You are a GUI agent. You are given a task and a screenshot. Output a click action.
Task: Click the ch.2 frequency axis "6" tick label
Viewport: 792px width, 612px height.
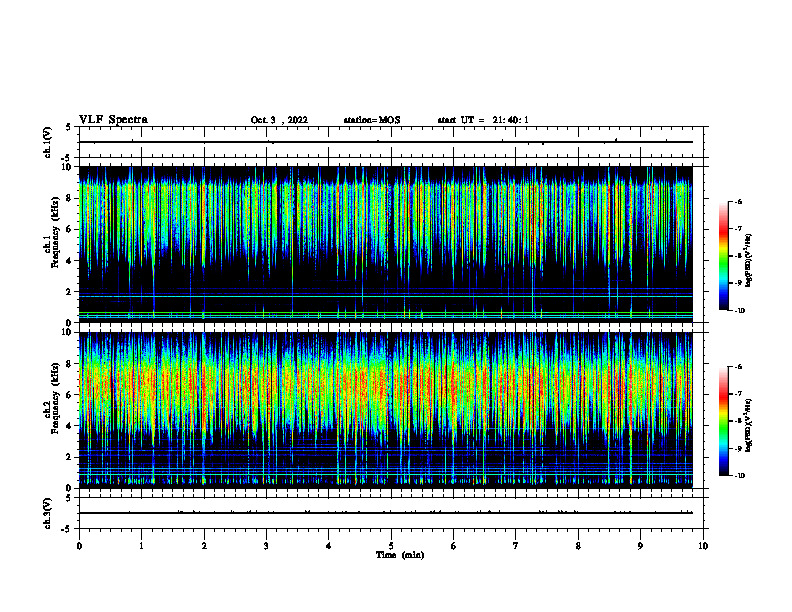tap(69, 395)
